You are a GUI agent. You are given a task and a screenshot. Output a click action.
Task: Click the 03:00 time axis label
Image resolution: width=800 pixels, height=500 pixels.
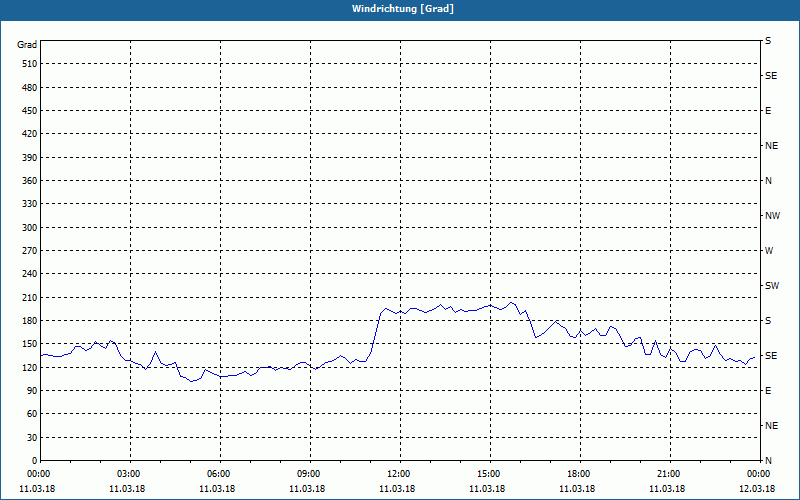(131, 474)
